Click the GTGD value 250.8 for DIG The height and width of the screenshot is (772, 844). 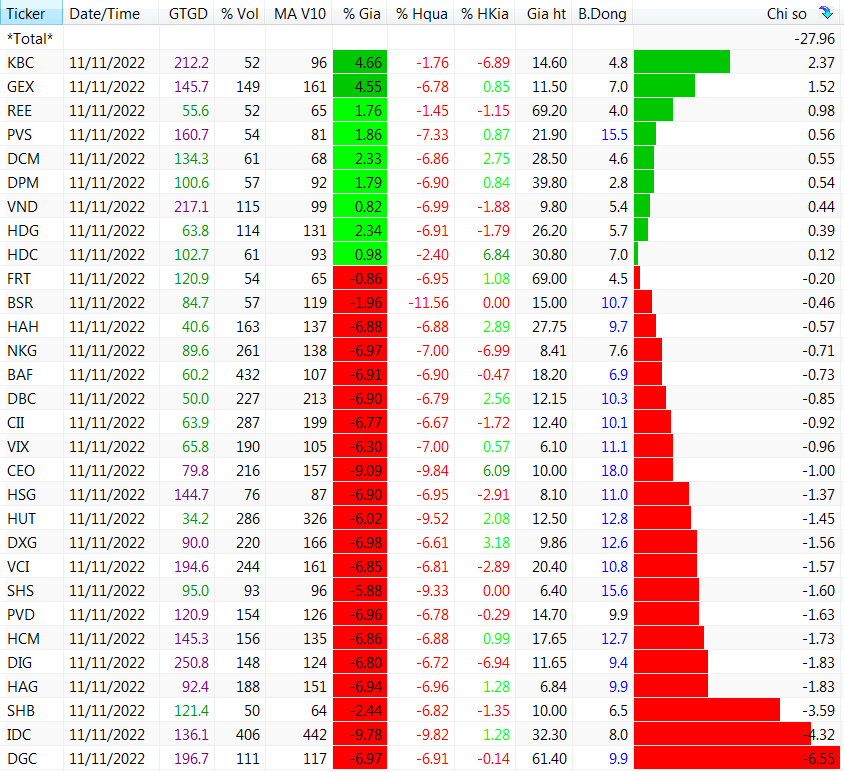tap(191, 663)
